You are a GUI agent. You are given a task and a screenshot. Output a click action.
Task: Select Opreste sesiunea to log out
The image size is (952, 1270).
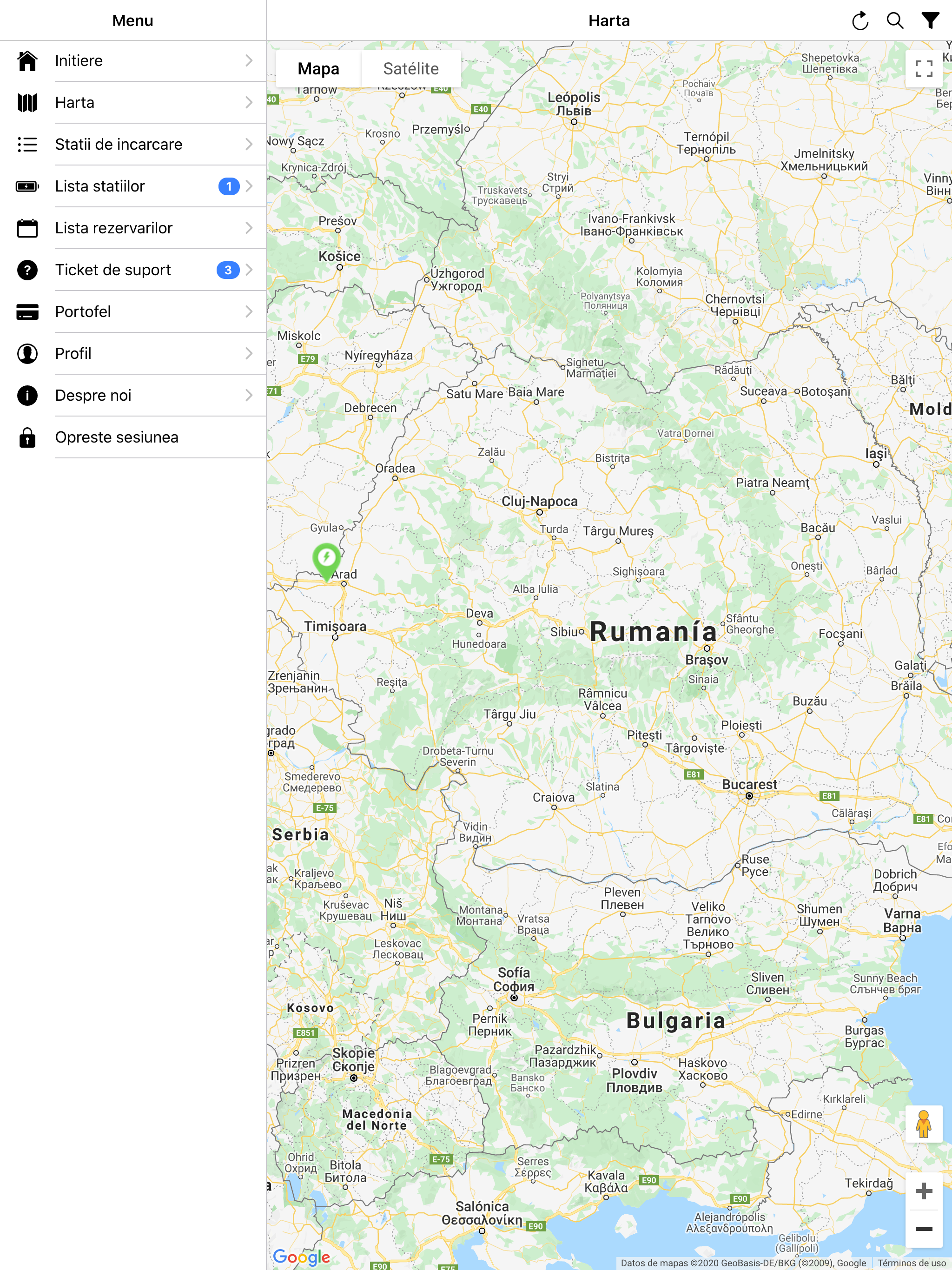[133, 437]
